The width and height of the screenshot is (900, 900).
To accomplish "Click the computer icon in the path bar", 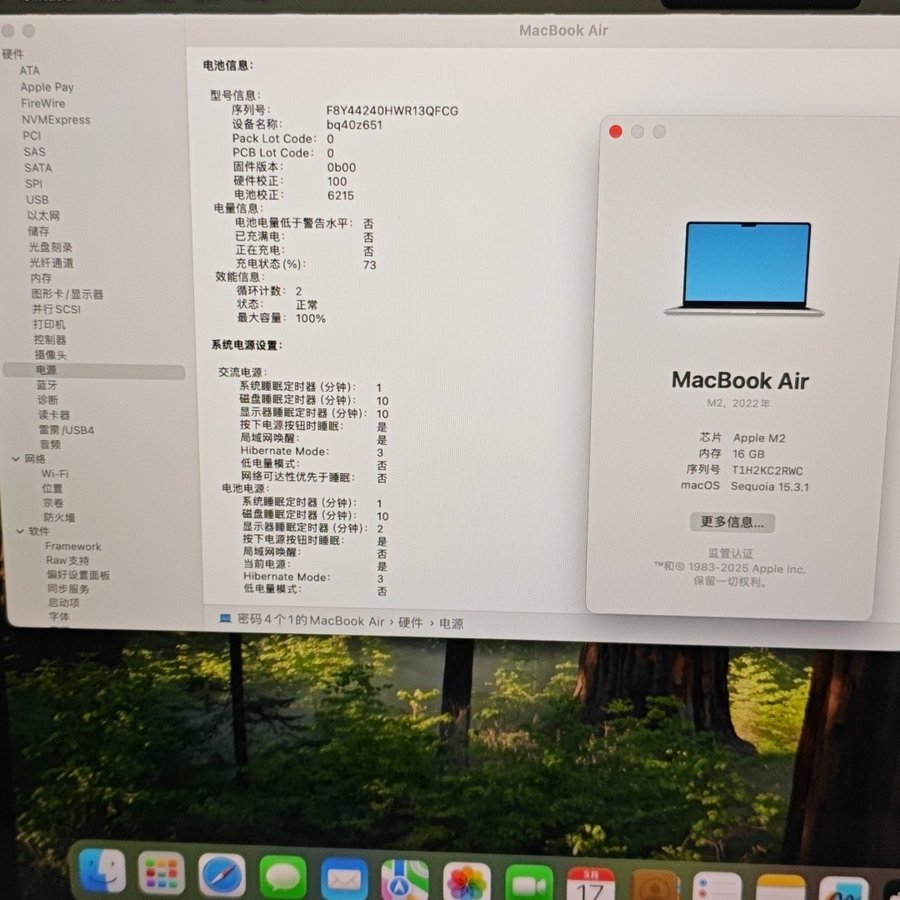I will pos(225,618).
